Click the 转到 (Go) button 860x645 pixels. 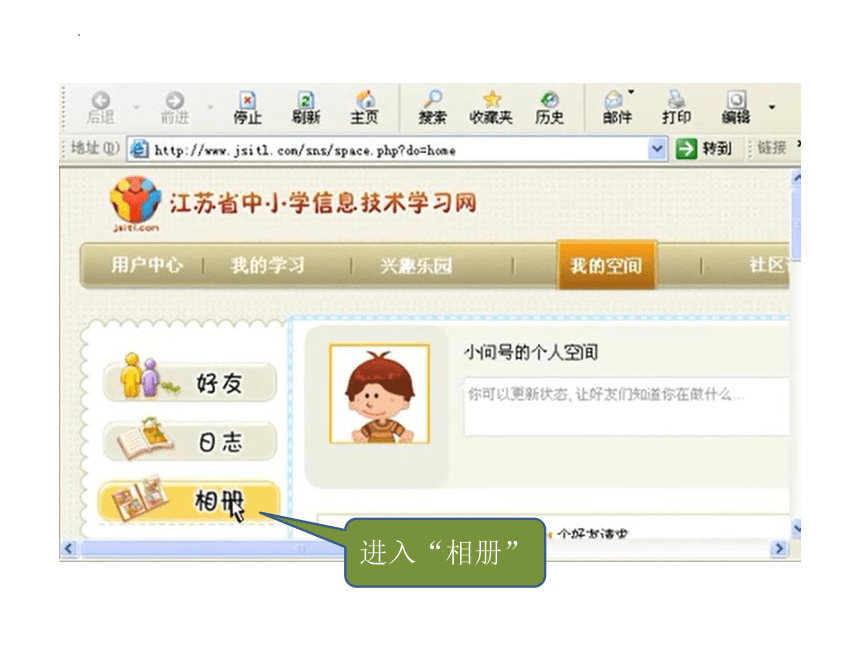[704, 149]
